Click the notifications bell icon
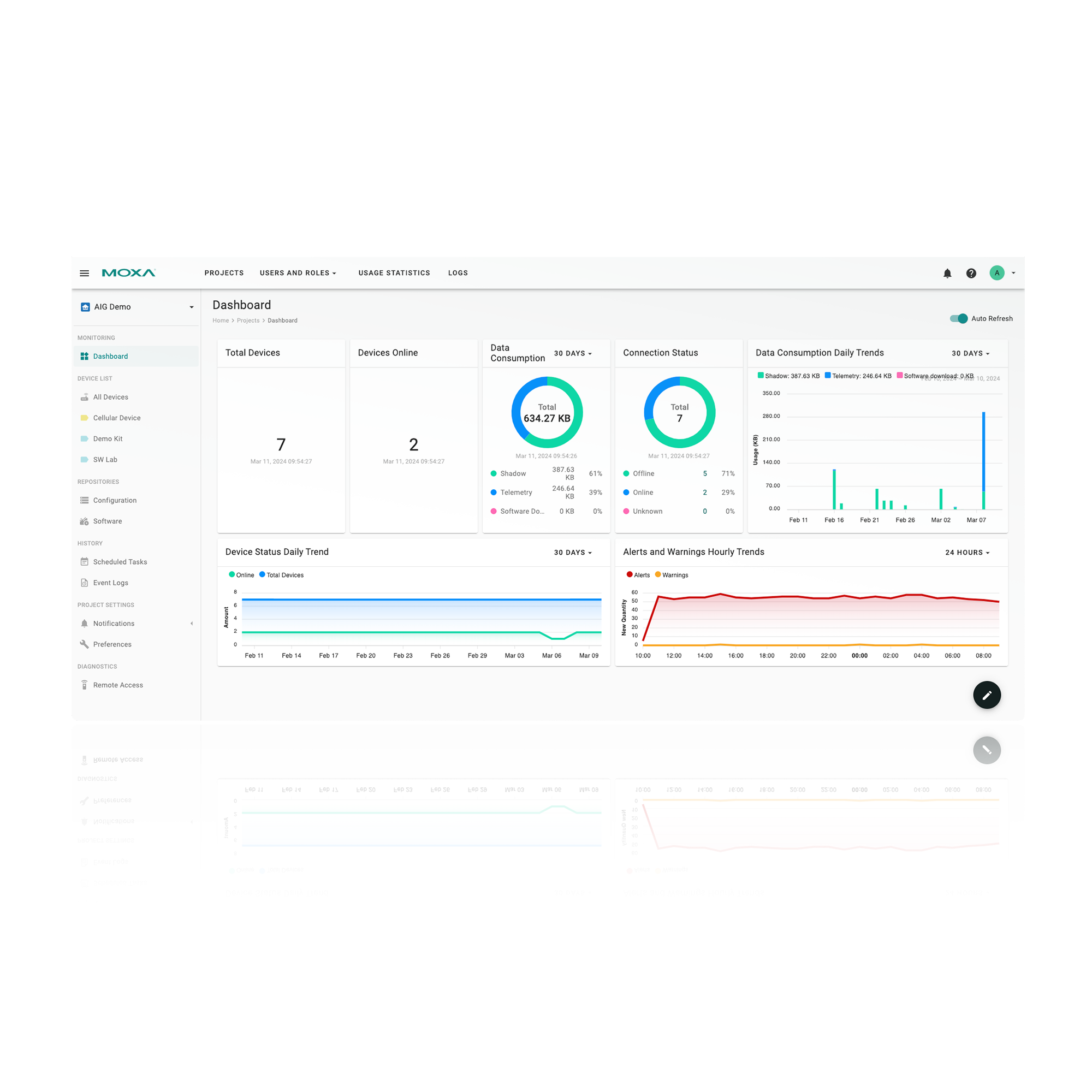1092x1092 pixels. [x=947, y=273]
